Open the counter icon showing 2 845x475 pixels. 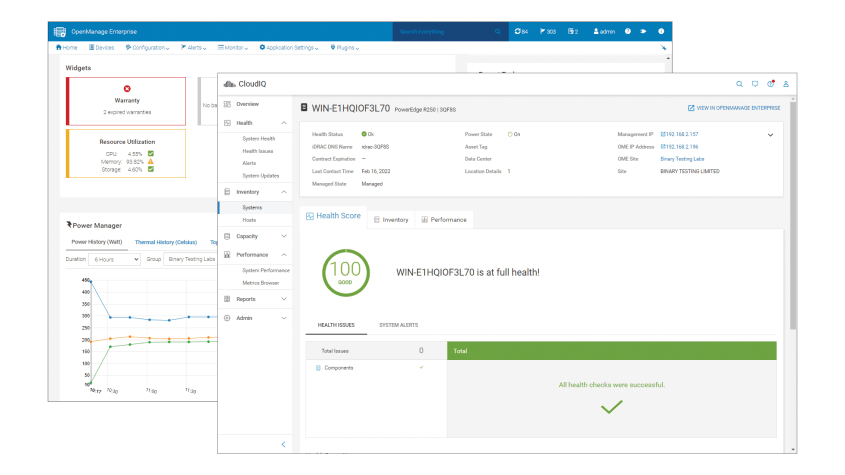click(573, 32)
